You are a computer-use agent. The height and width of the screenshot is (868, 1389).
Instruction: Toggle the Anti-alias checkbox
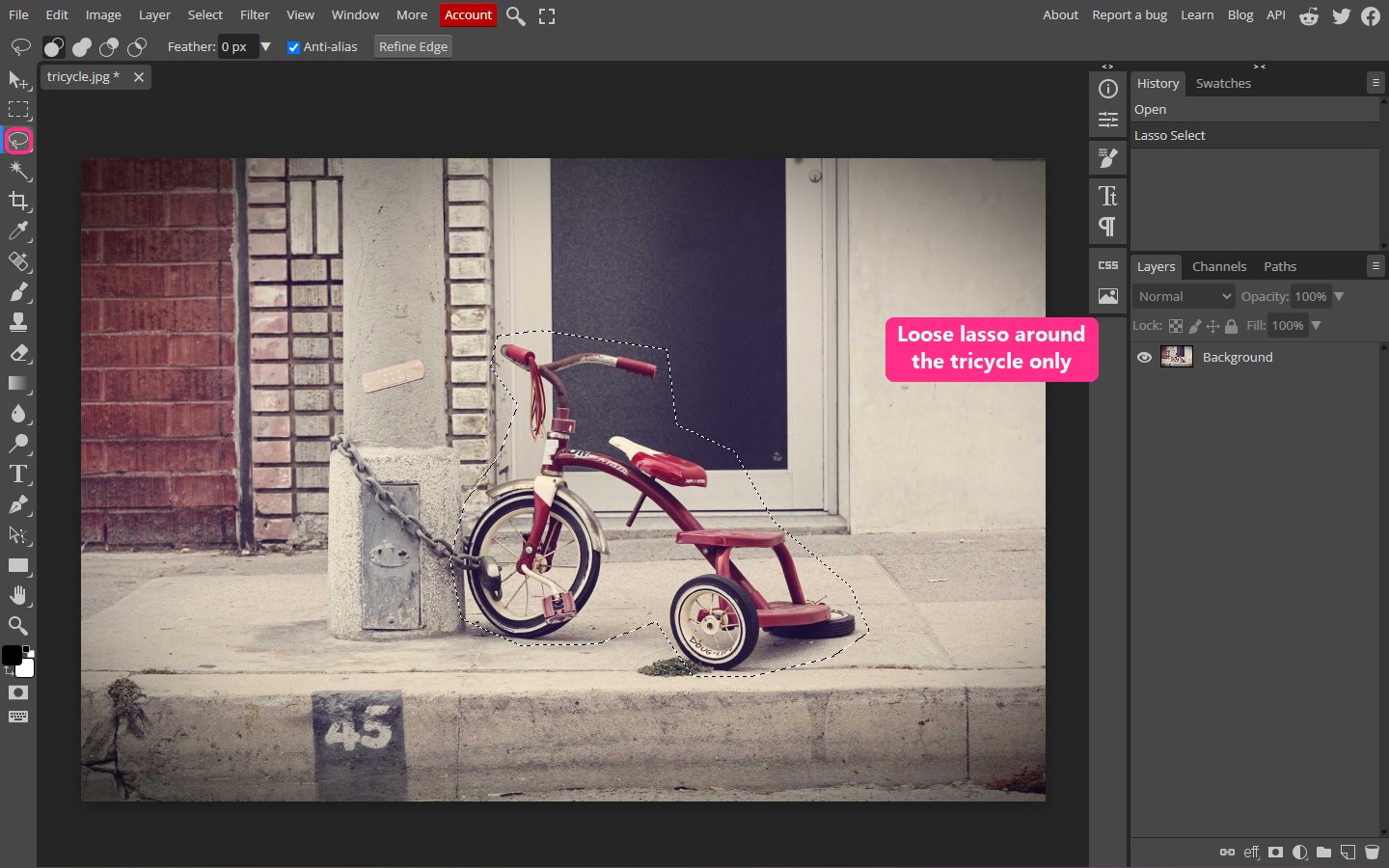click(293, 47)
